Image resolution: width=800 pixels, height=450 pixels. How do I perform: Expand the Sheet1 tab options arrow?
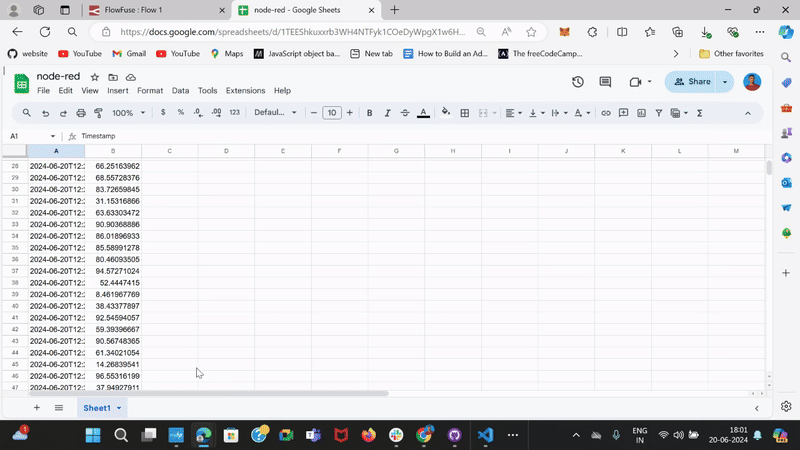click(x=120, y=408)
